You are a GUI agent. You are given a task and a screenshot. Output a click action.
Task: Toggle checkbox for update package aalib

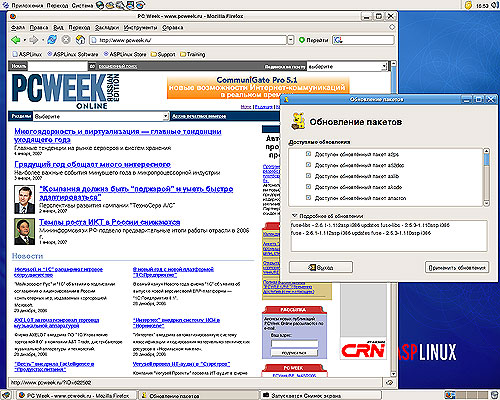[x=308, y=176]
